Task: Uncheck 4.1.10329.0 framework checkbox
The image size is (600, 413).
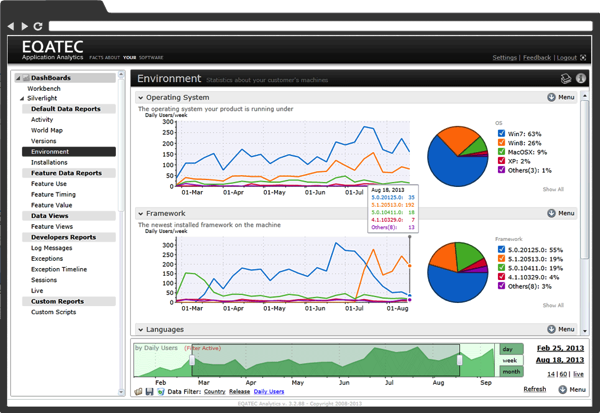Action: click(501, 277)
